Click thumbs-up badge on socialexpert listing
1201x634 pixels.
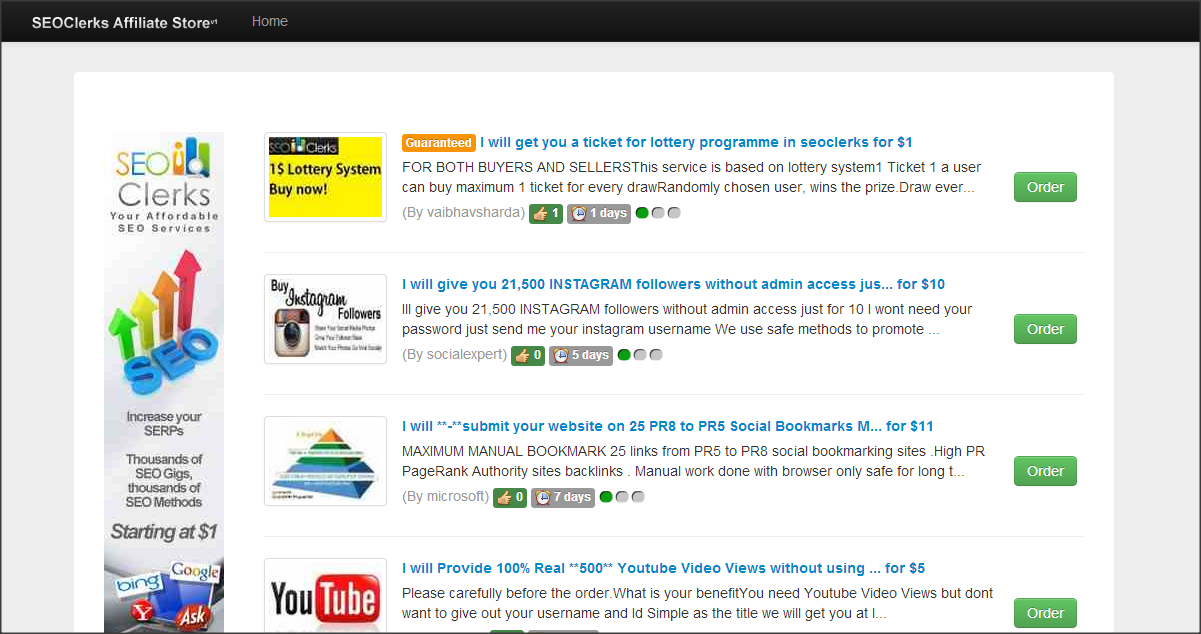(x=528, y=355)
